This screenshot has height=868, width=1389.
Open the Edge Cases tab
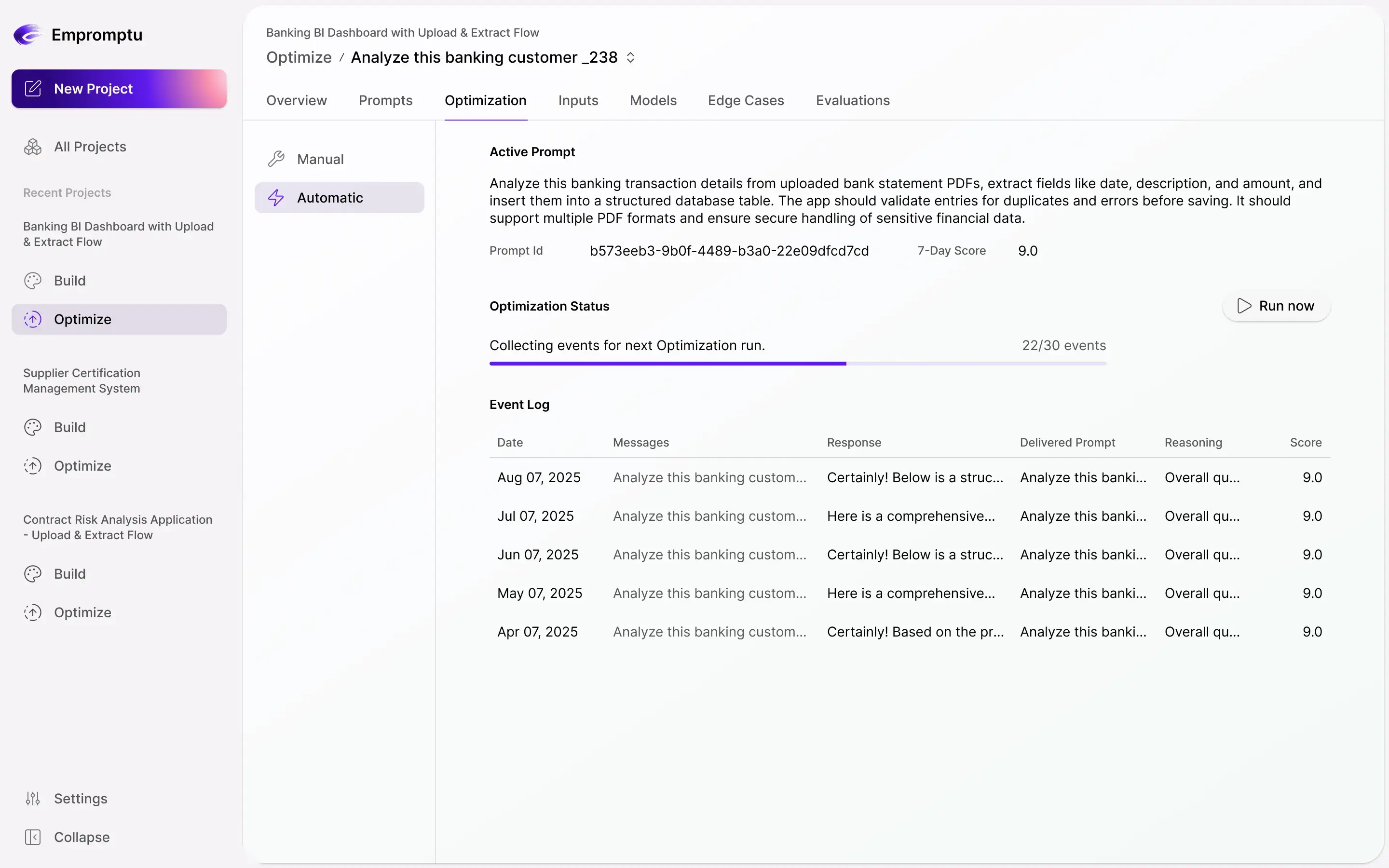[x=745, y=100]
